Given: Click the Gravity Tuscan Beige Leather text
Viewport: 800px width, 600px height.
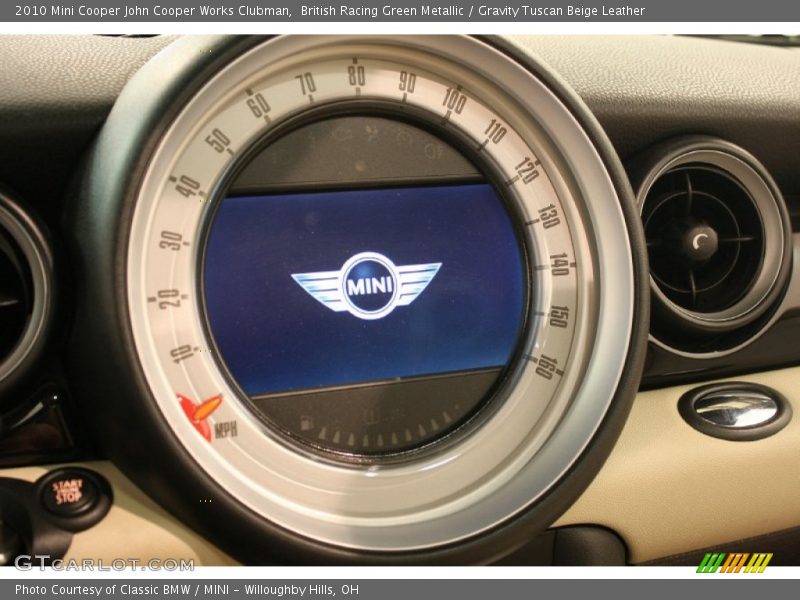Looking at the screenshot, I should 562,11.
